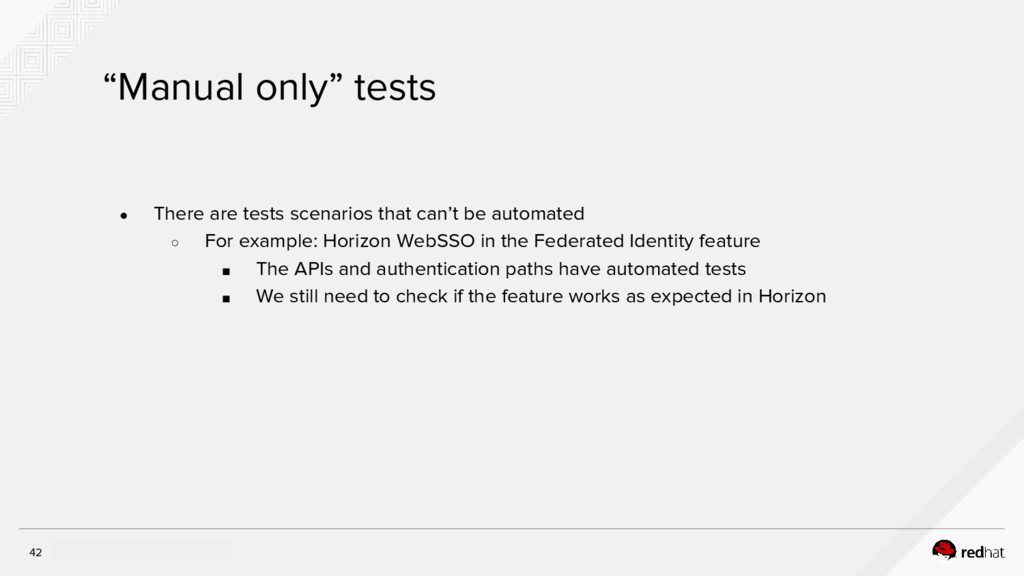The width and height of the screenshot is (1024, 576).
Task: Click the phrase 'authentication paths' in the third bullet
Action: 464,269
